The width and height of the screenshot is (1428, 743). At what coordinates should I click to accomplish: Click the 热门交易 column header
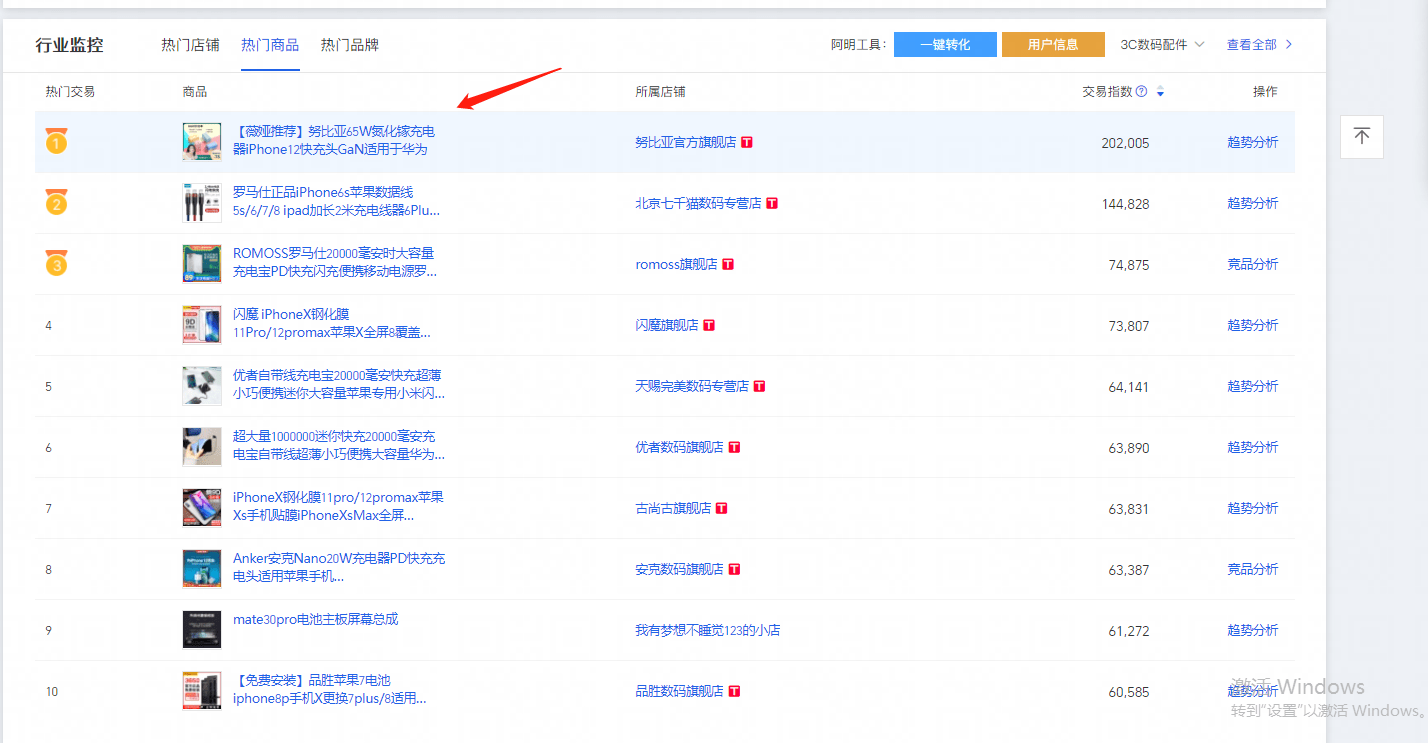[70, 92]
